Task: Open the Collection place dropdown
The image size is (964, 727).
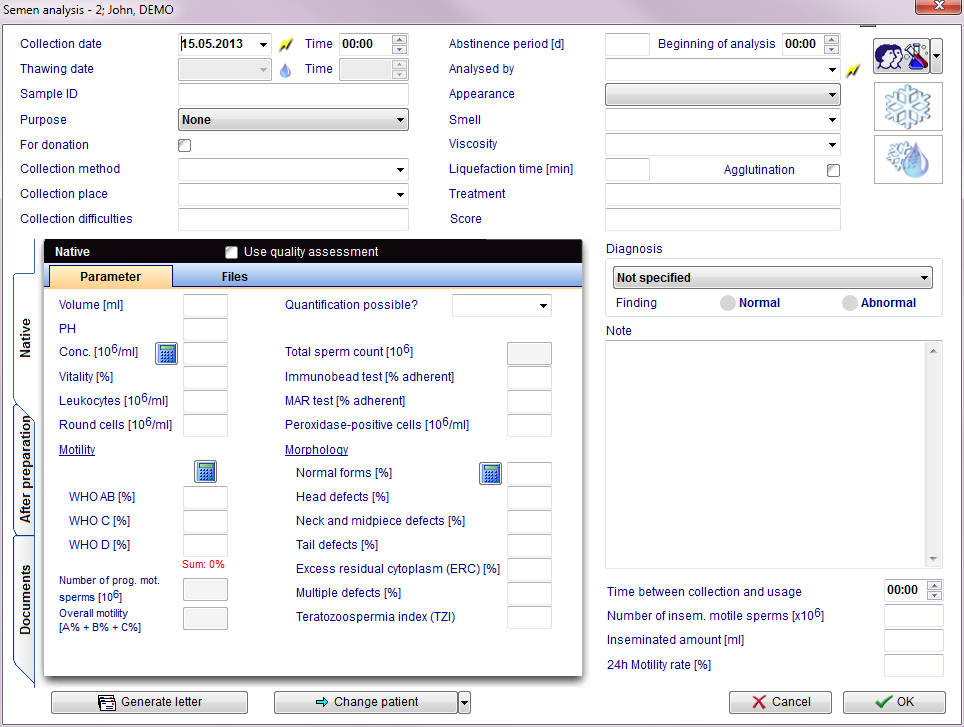Action: (x=400, y=195)
